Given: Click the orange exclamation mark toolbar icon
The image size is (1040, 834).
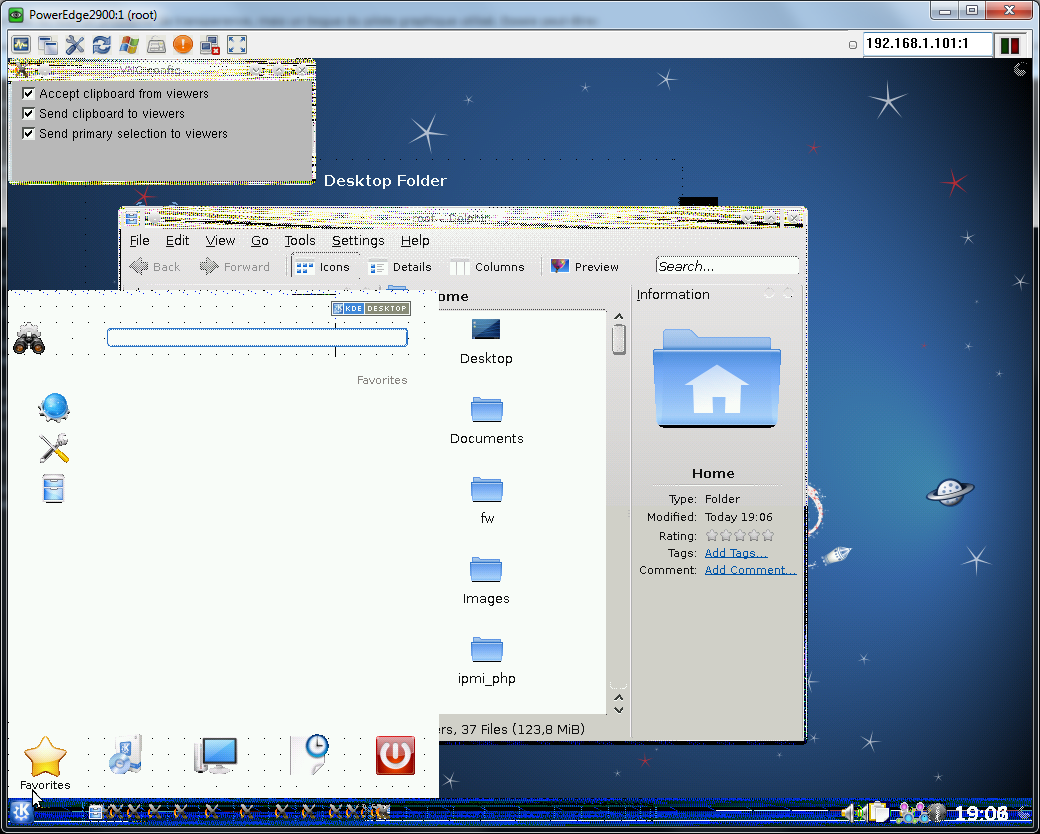Looking at the screenshot, I should (183, 45).
